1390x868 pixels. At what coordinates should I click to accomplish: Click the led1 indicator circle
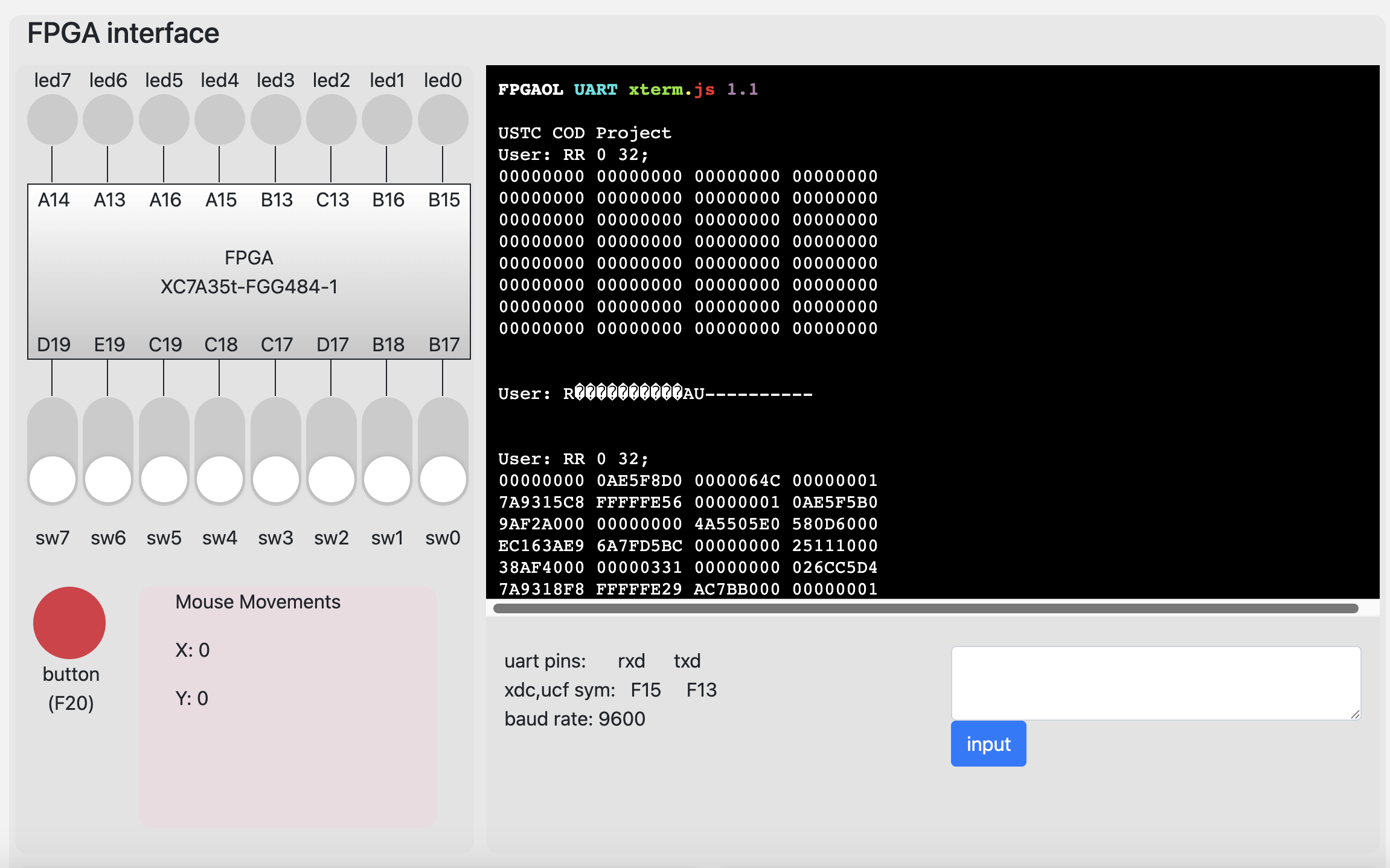tap(387, 120)
